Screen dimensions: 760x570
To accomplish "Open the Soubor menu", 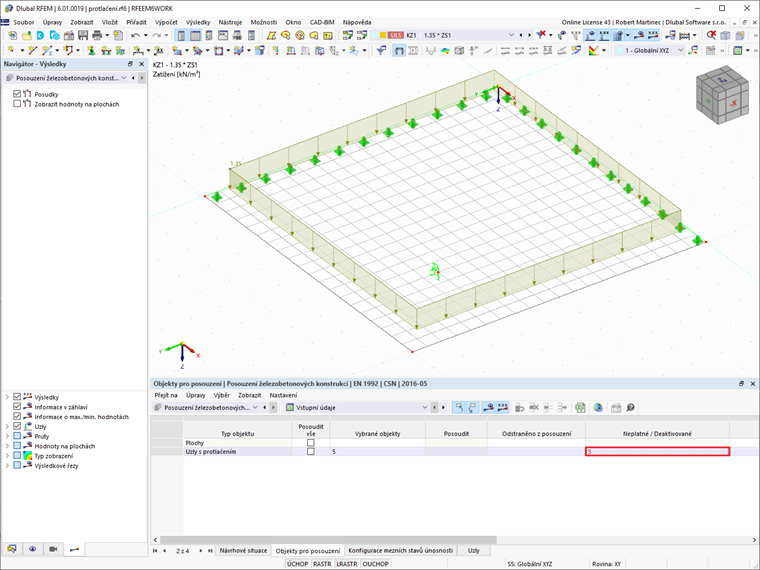I will 24,22.
